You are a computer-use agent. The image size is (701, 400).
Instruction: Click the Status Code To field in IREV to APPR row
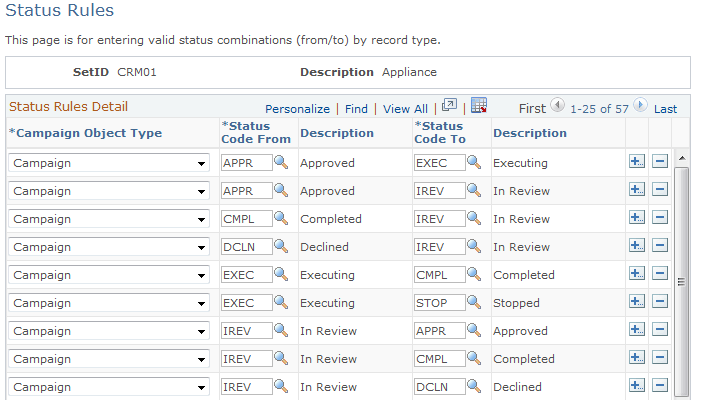[439, 331]
